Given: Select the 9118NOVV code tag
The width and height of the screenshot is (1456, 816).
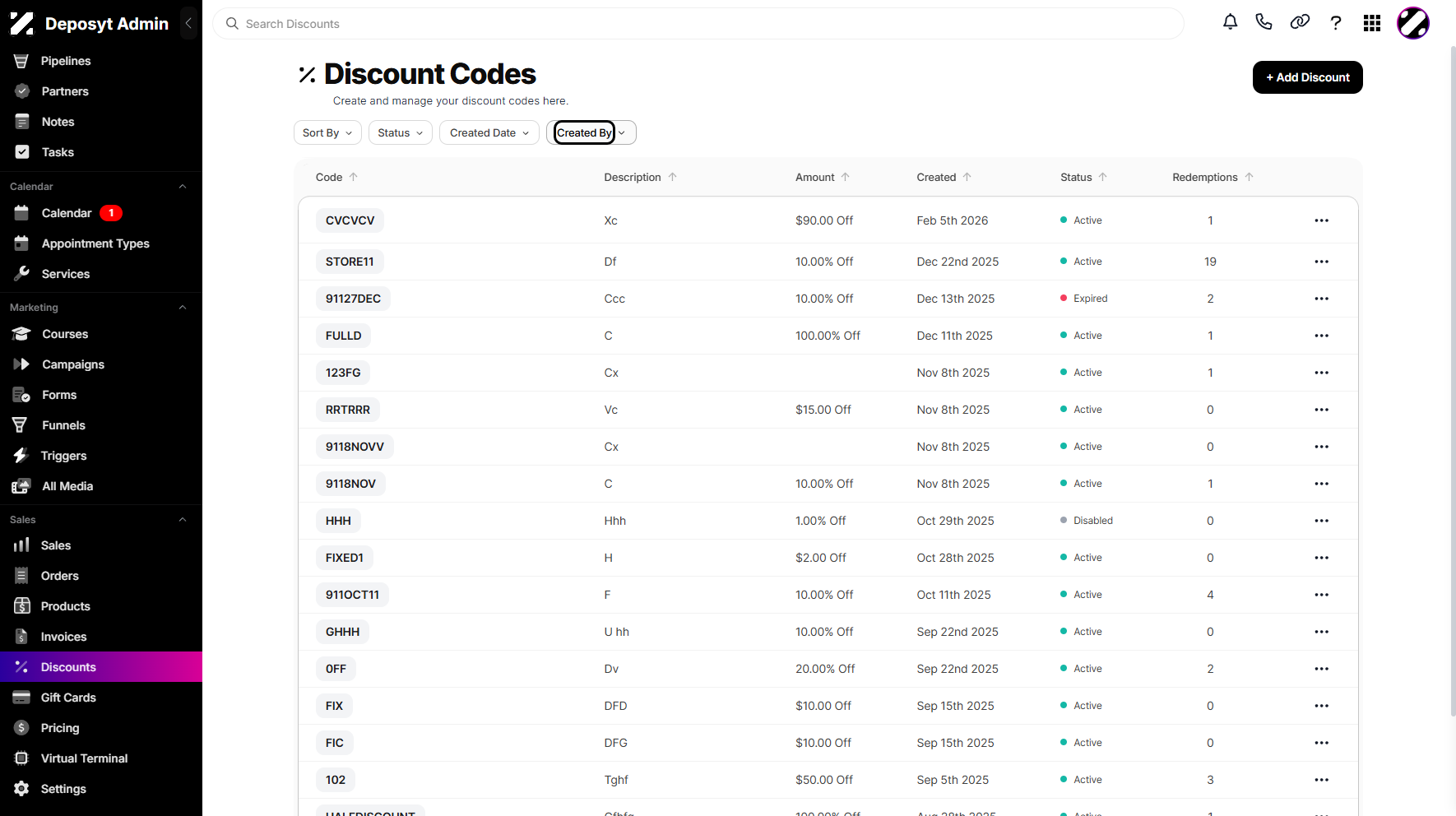Looking at the screenshot, I should [x=355, y=447].
